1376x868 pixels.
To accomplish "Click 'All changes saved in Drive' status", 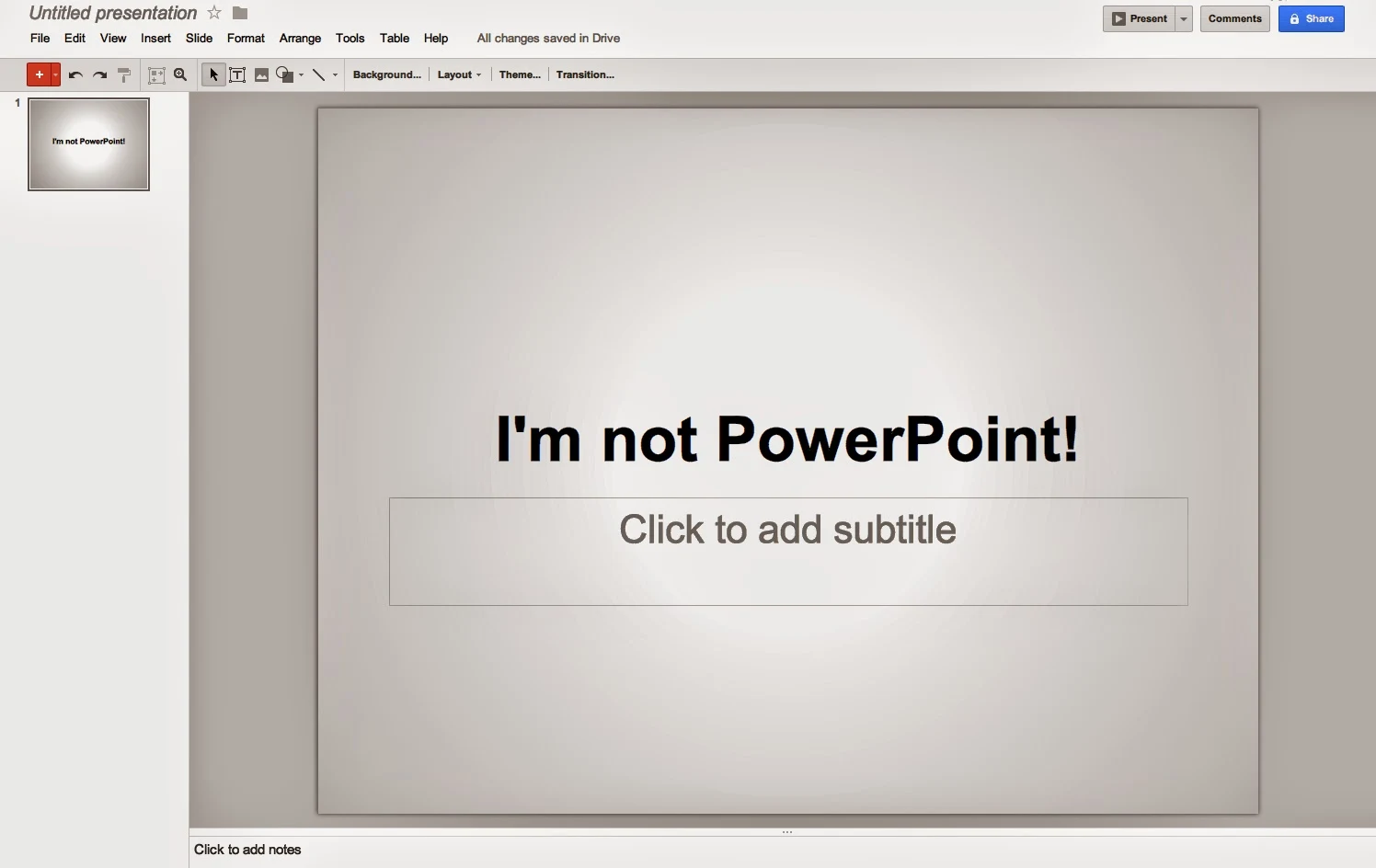I will pos(548,39).
